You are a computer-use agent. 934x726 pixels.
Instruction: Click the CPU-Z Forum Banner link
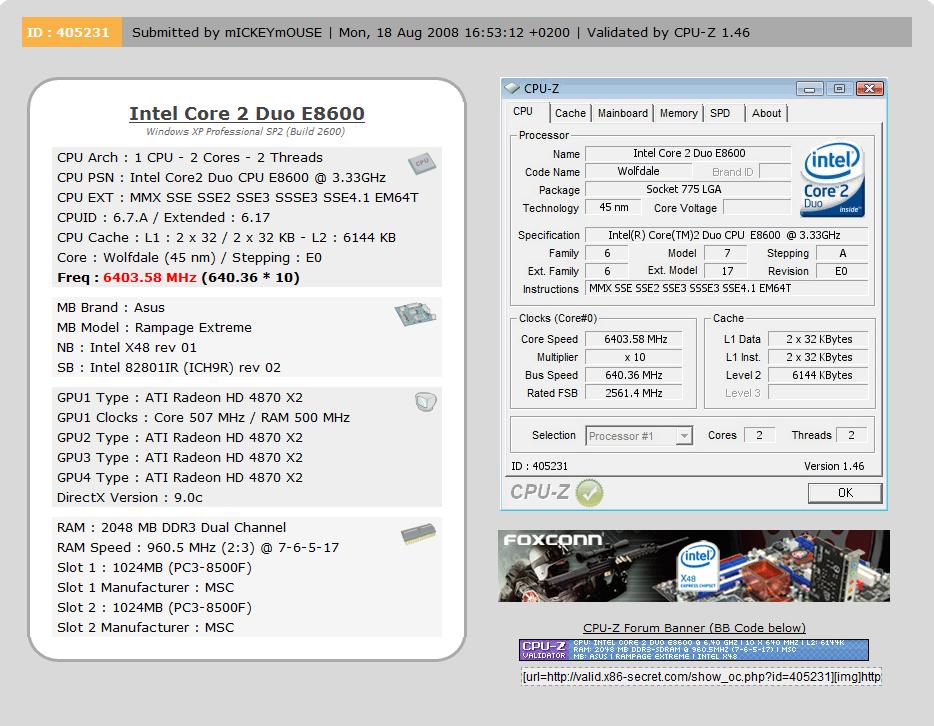pos(694,628)
